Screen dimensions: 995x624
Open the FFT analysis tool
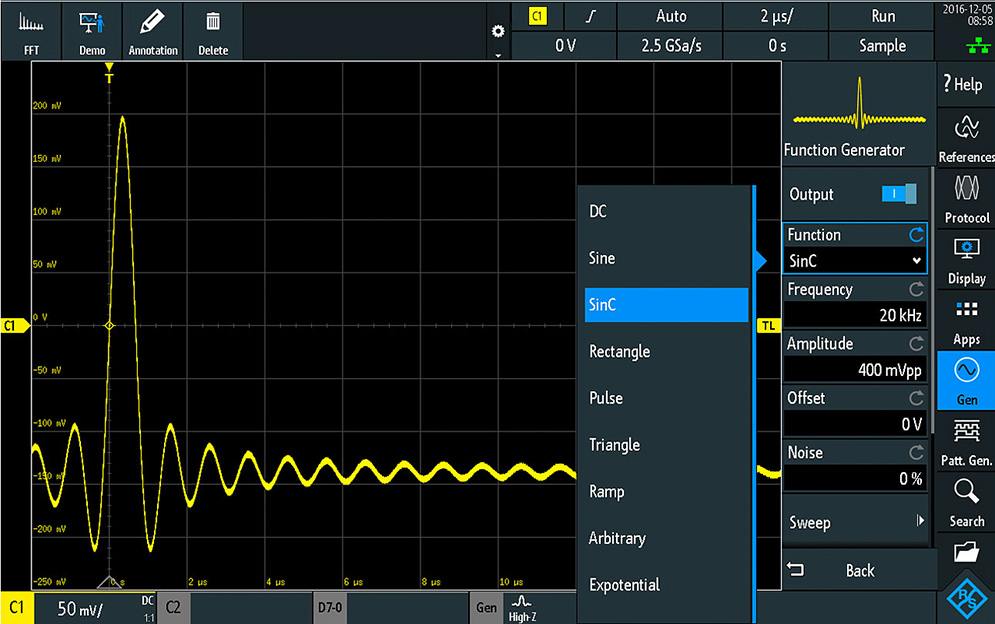[31, 31]
